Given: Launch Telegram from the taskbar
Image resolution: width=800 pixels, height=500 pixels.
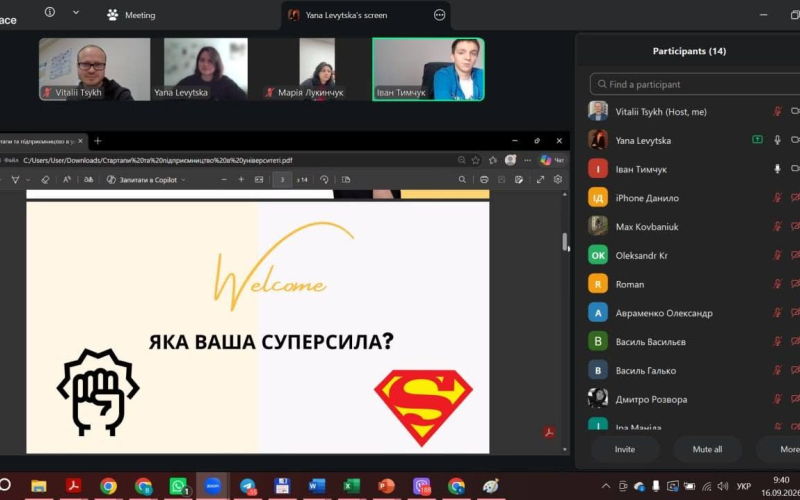Looking at the screenshot, I should [x=248, y=486].
